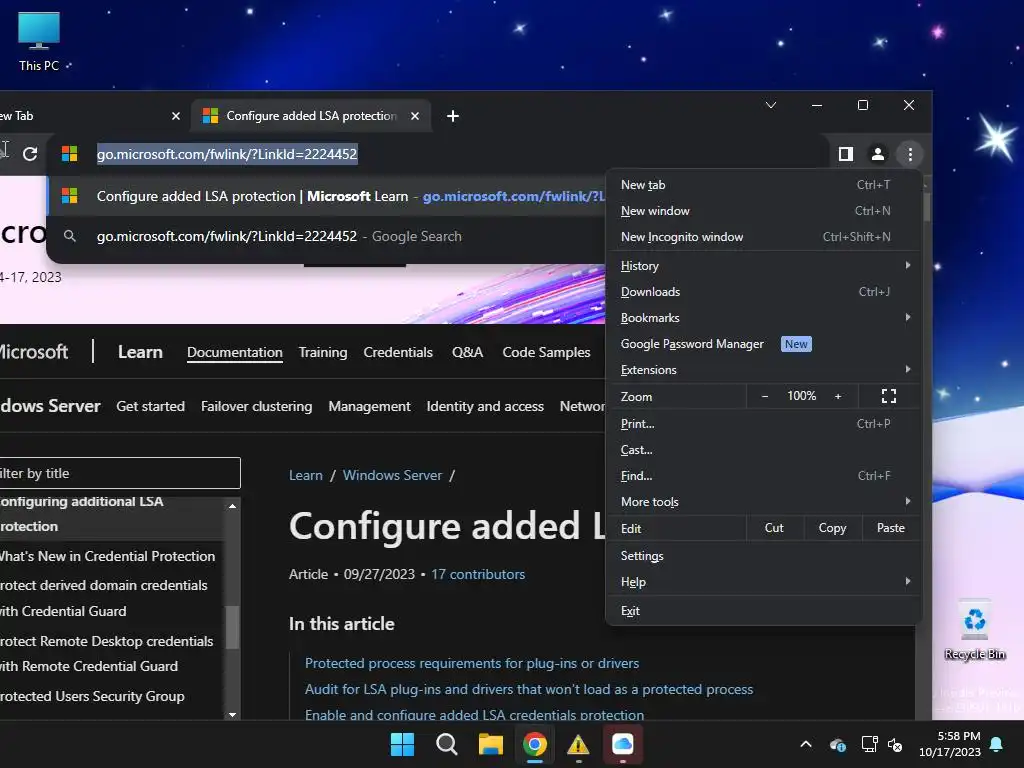Viewport: 1024px width, 768px height.
Task: Choose New window in the menu
Action: coord(763,211)
